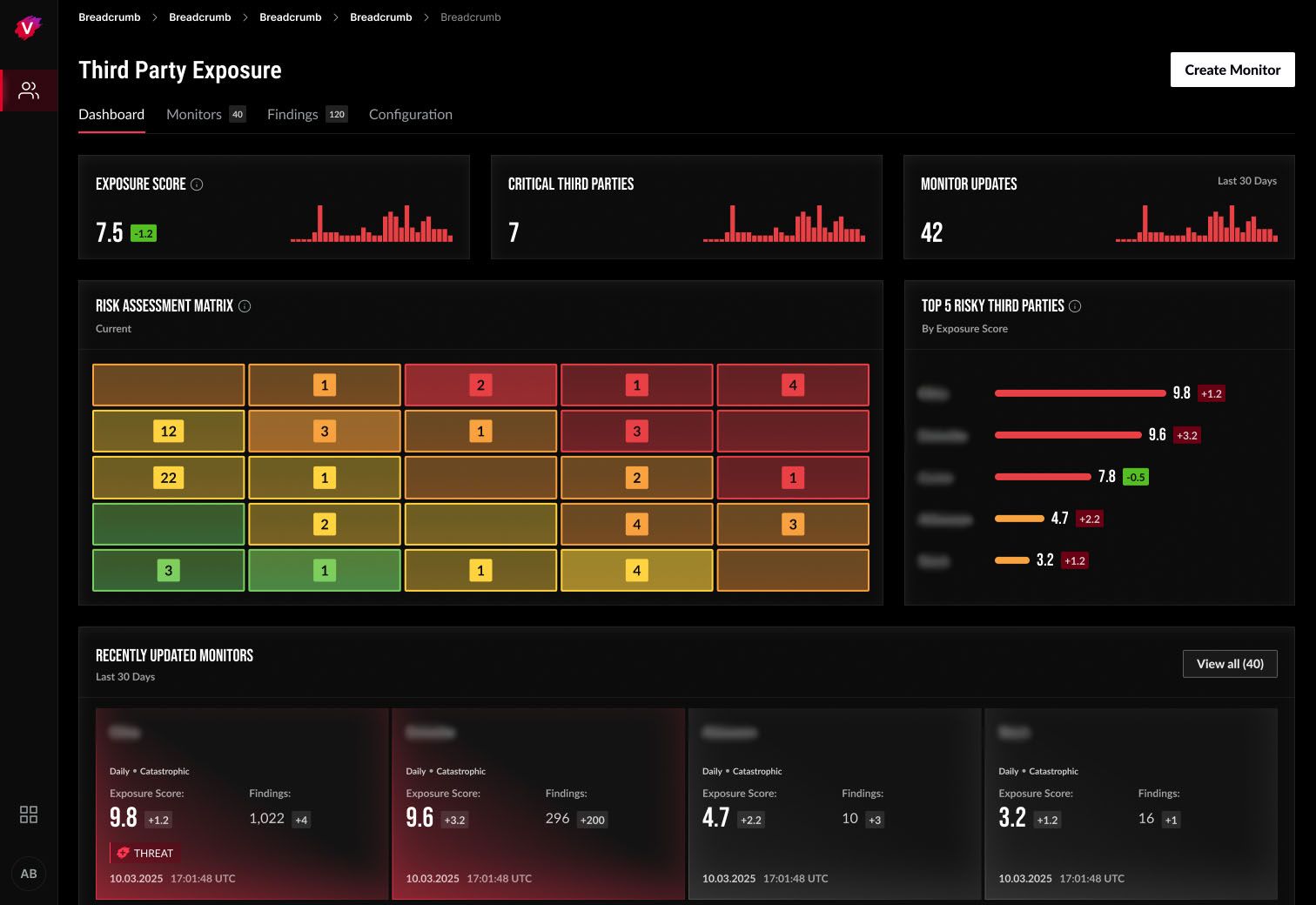Image resolution: width=1316 pixels, height=905 pixels.
Task: Open the grid apps icon in sidebar
Action: point(29,814)
